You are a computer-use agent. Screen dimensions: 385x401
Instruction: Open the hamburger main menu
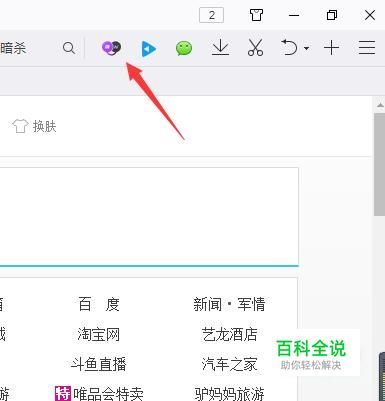point(367,48)
